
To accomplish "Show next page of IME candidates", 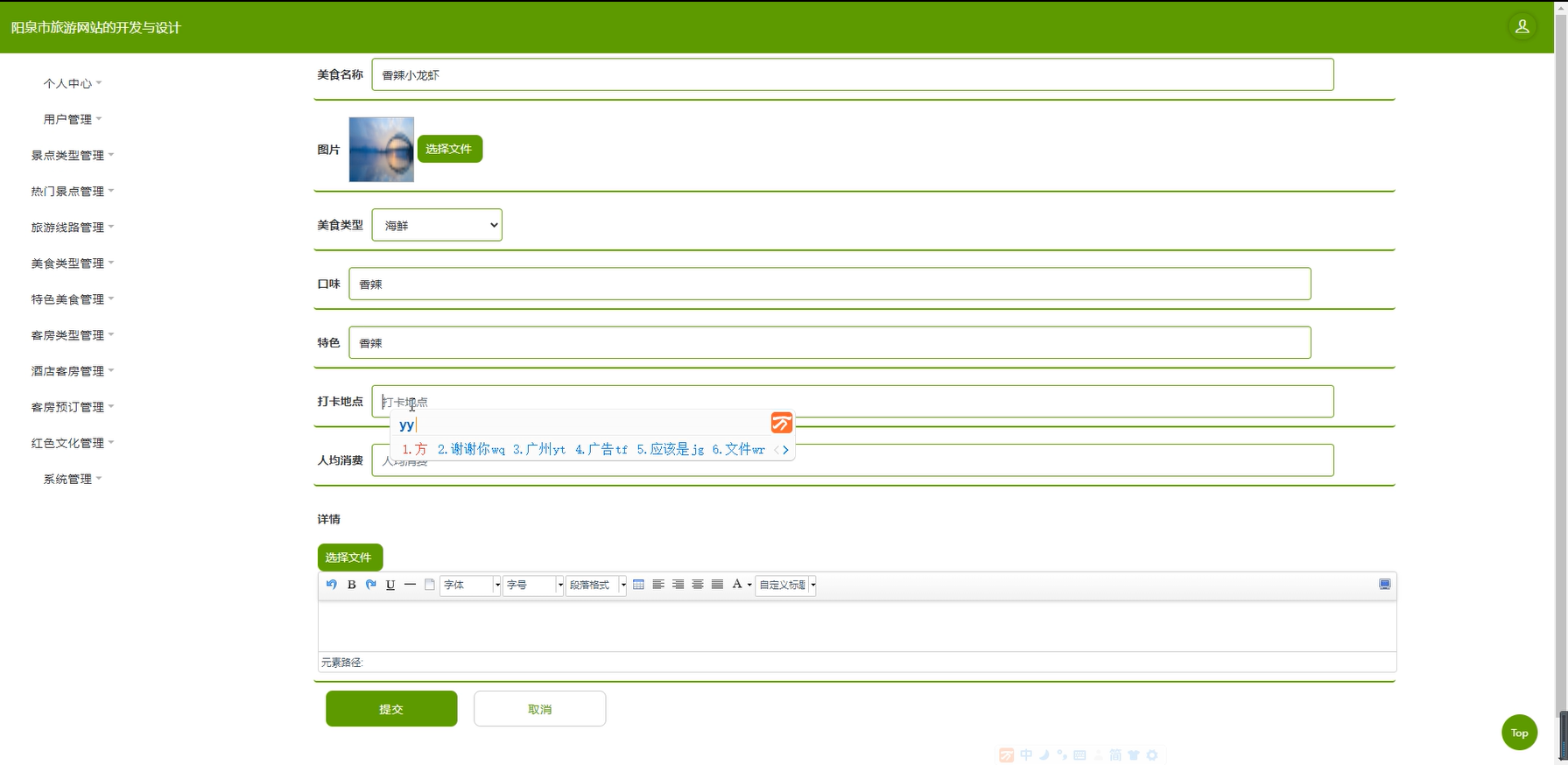I will point(786,450).
